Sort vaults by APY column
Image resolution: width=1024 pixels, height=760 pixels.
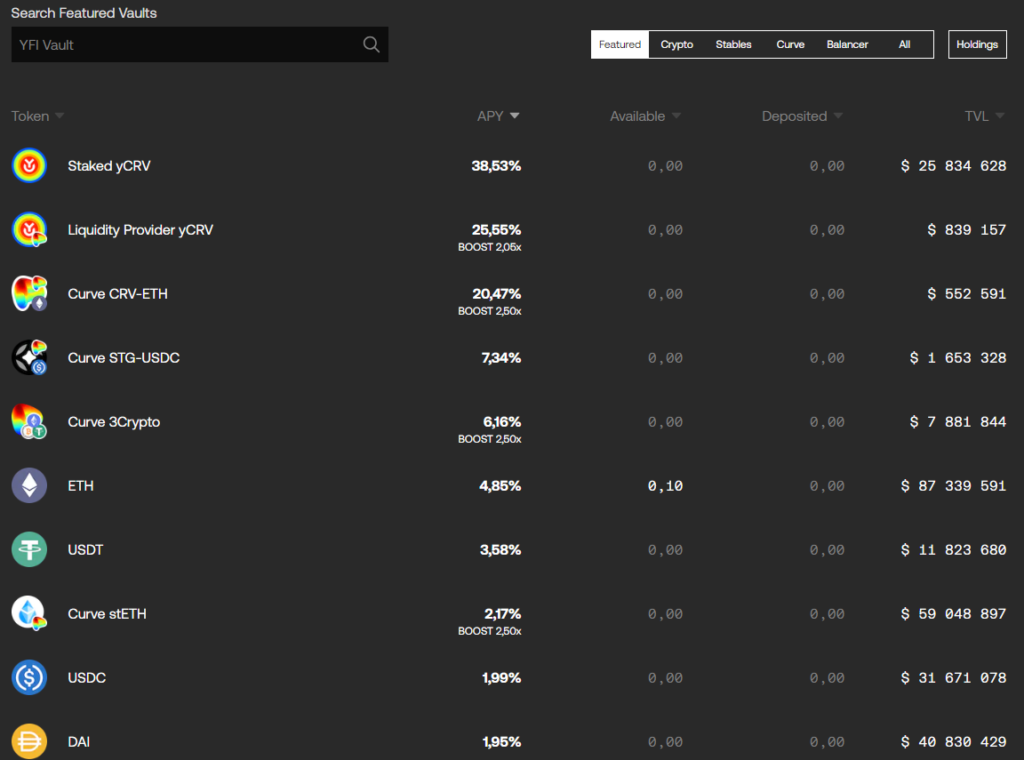point(498,116)
